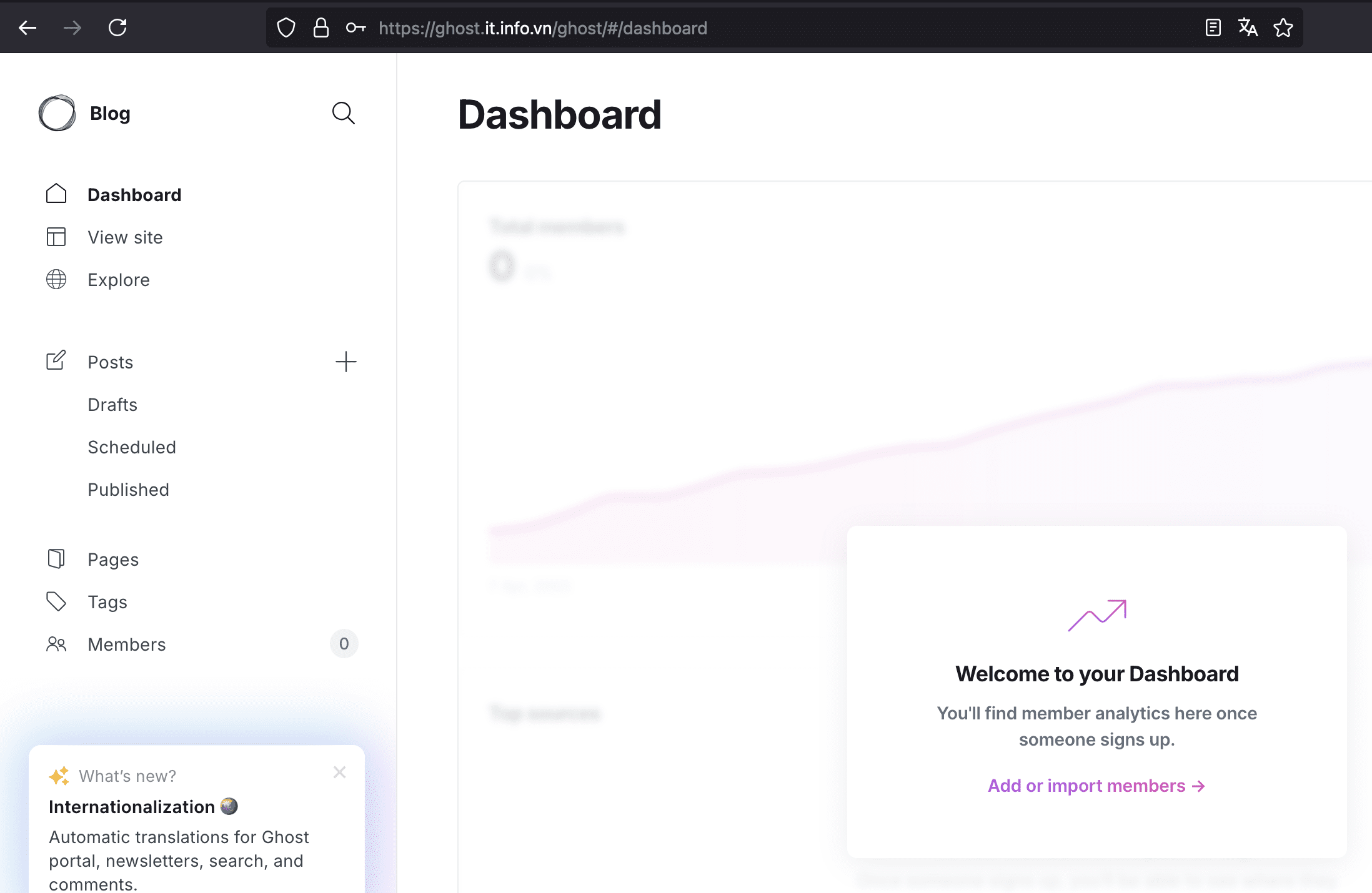
Task: Switch to the Drafts section
Action: (112, 404)
